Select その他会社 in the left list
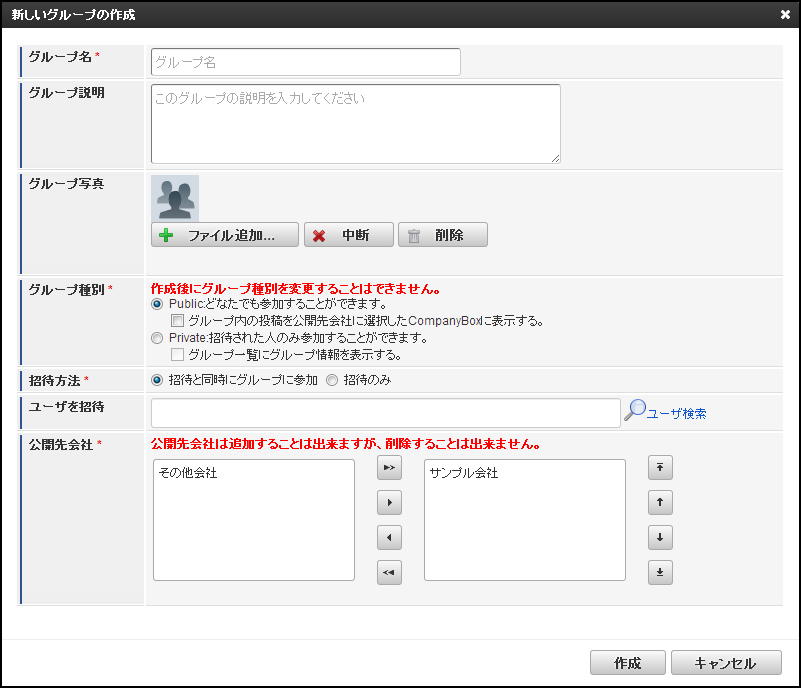Image resolution: width=801 pixels, height=688 pixels. (x=188, y=473)
